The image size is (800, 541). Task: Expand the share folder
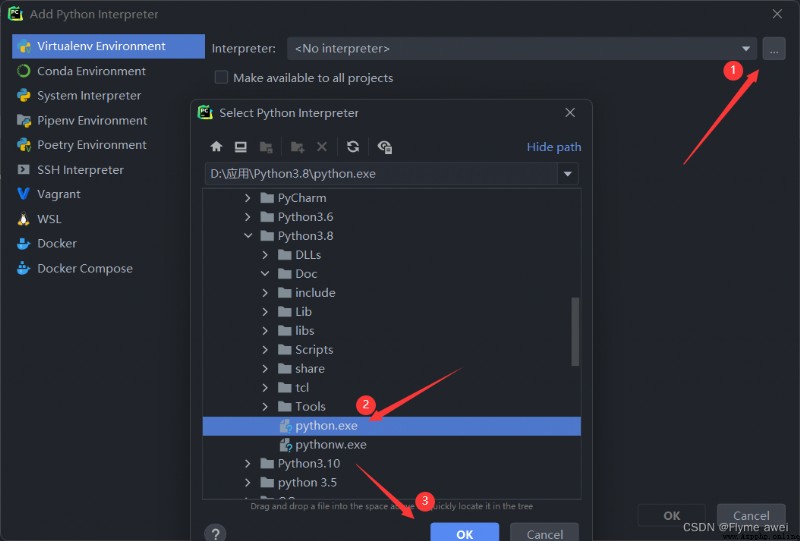[265, 368]
